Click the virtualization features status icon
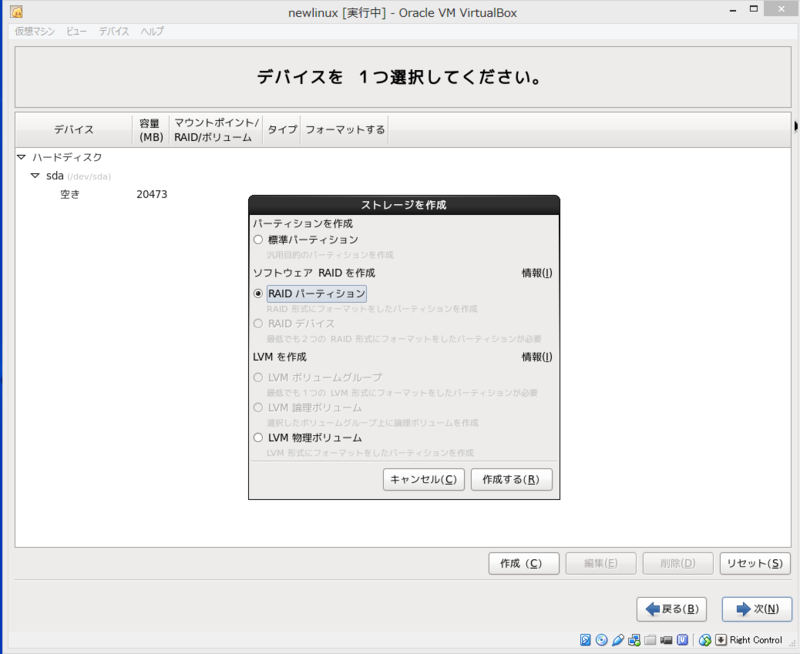Image resolution: width=800 pixels, height=654 pixels. 682,640
